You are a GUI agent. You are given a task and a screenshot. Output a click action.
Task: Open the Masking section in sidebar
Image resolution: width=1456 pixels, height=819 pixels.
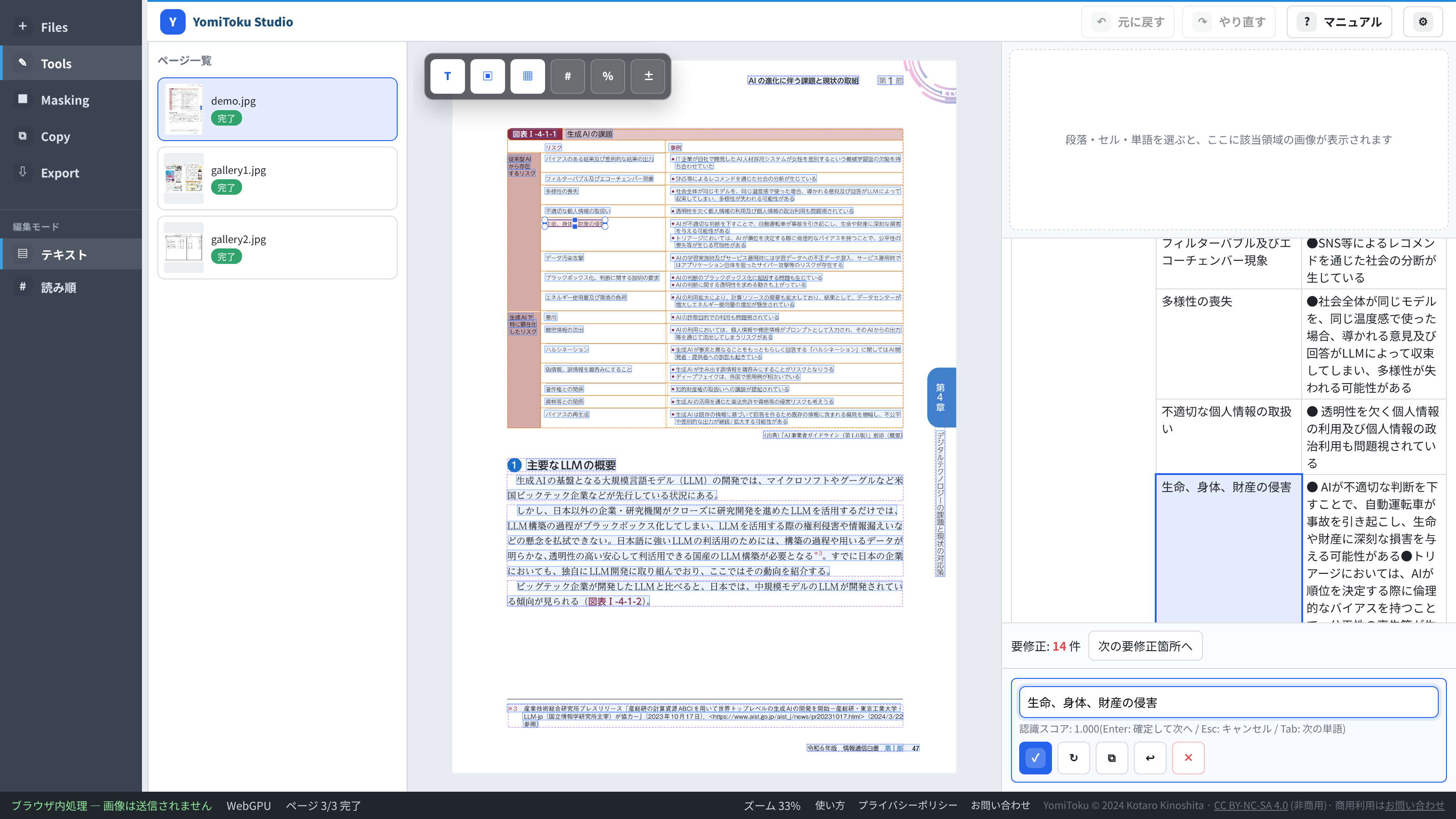(x=71, y=100)
